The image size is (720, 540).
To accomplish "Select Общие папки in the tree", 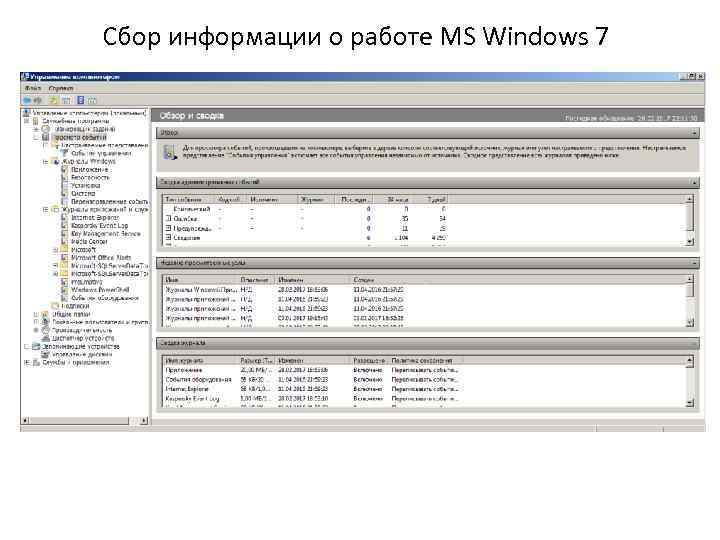I will 71,314.
